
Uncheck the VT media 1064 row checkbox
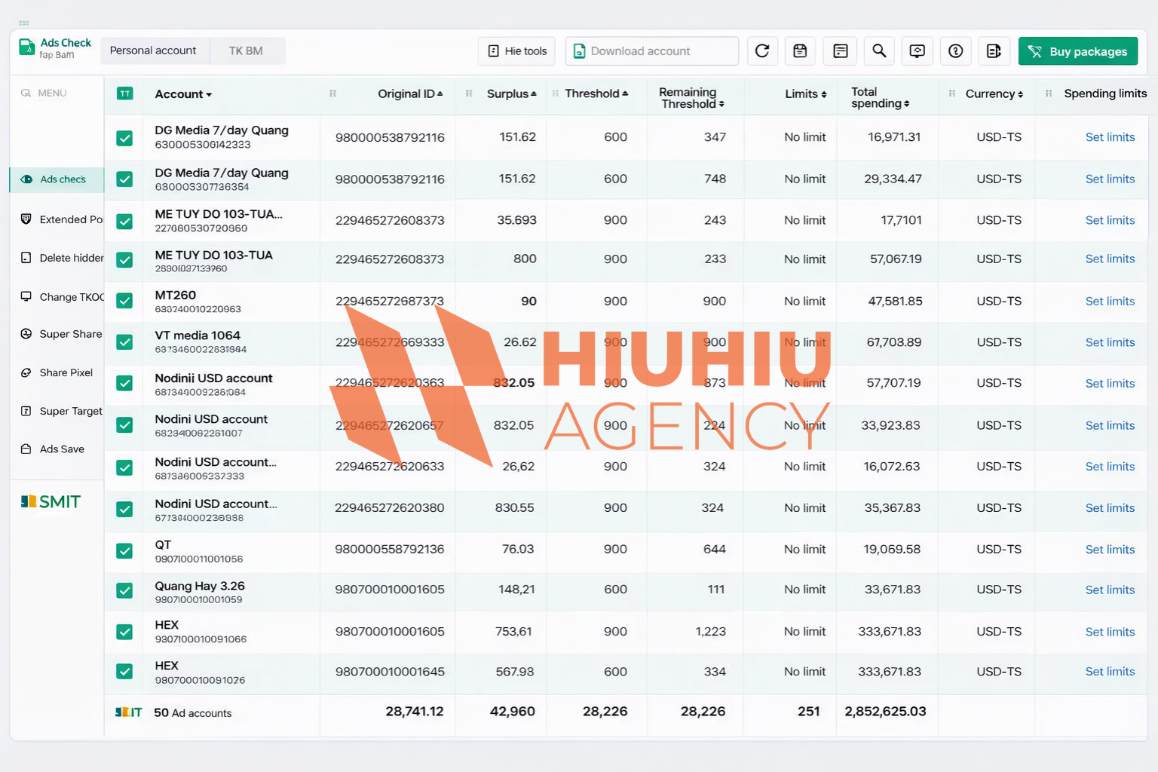(125, 342)
